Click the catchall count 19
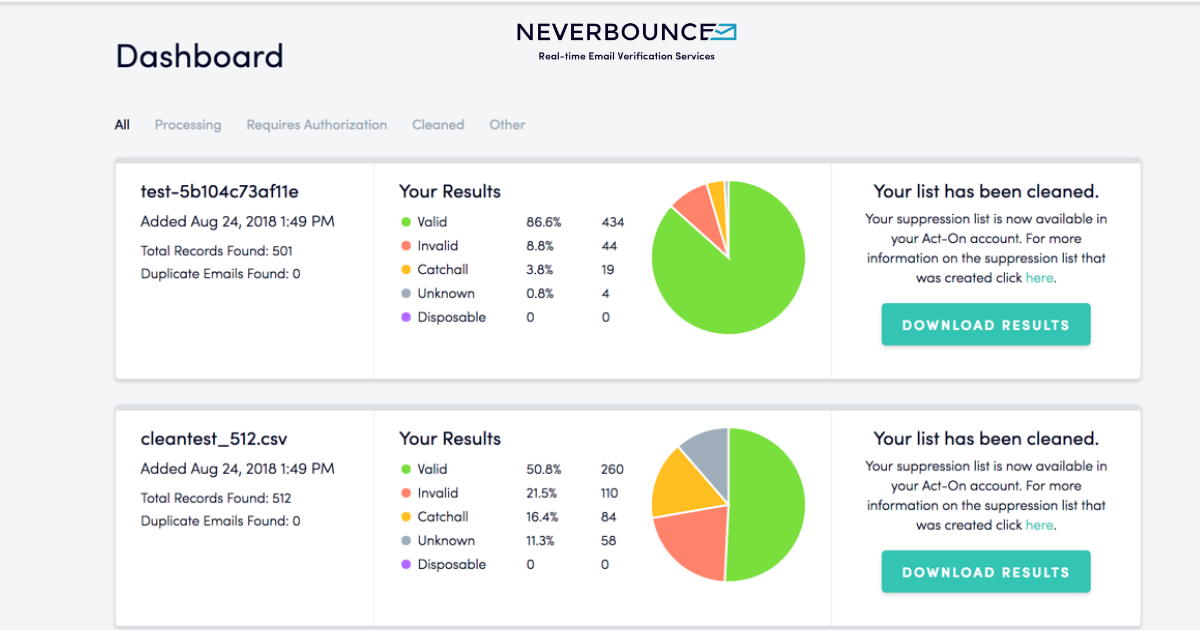This screenshot has width=1200, height=630. pos(608,270)
